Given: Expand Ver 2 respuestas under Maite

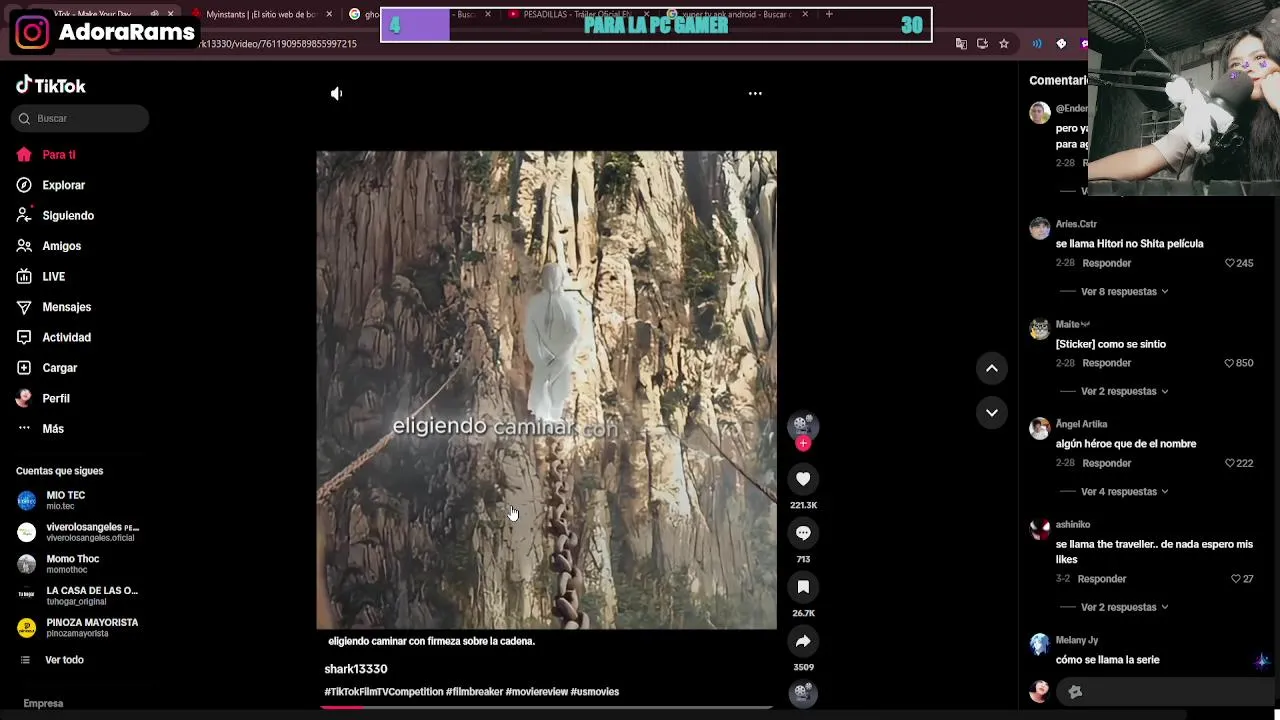Looking at the screenshot, I should pyautogui.click(x=1125, y=392).
